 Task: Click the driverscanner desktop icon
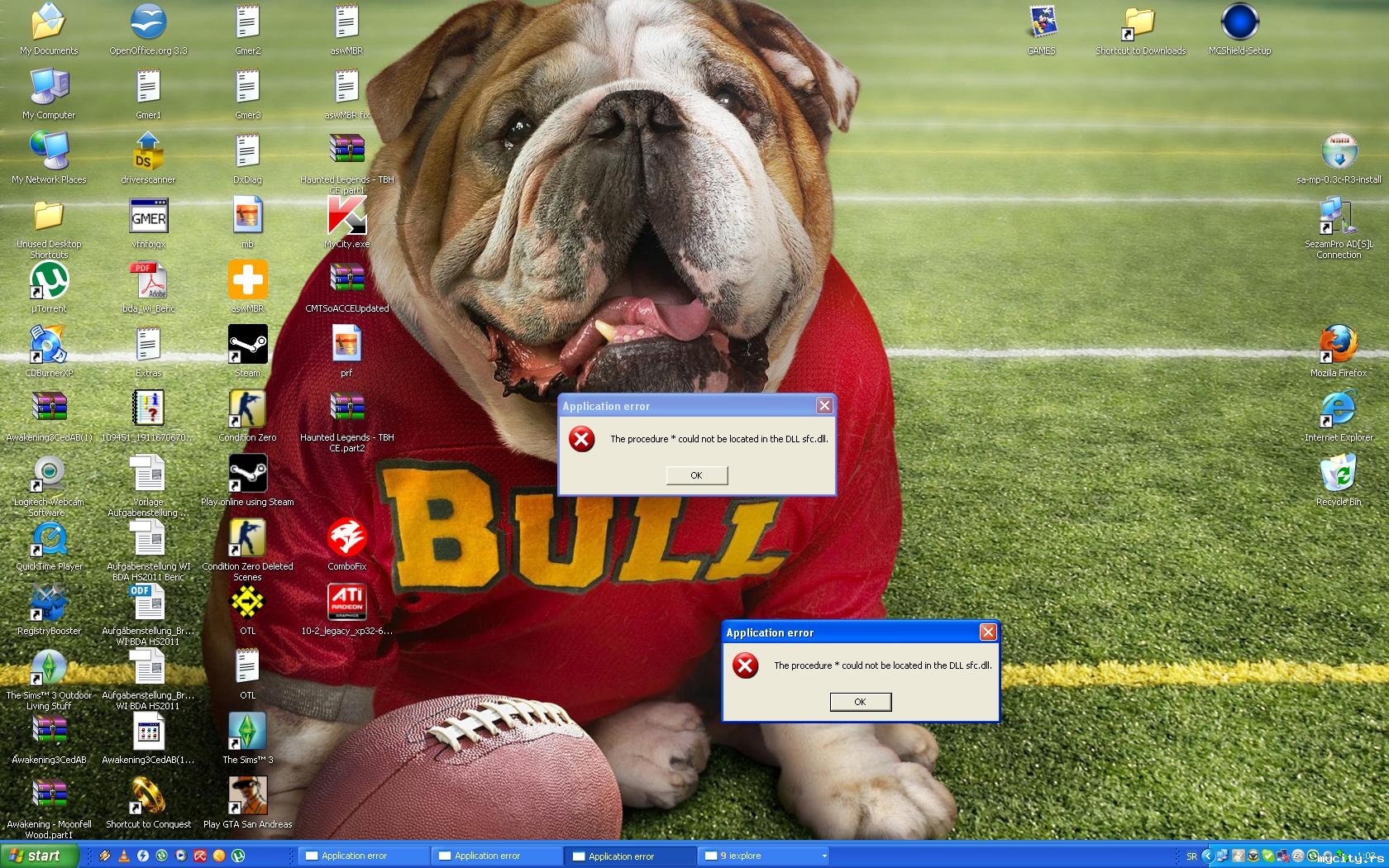[x=148, y=152]
